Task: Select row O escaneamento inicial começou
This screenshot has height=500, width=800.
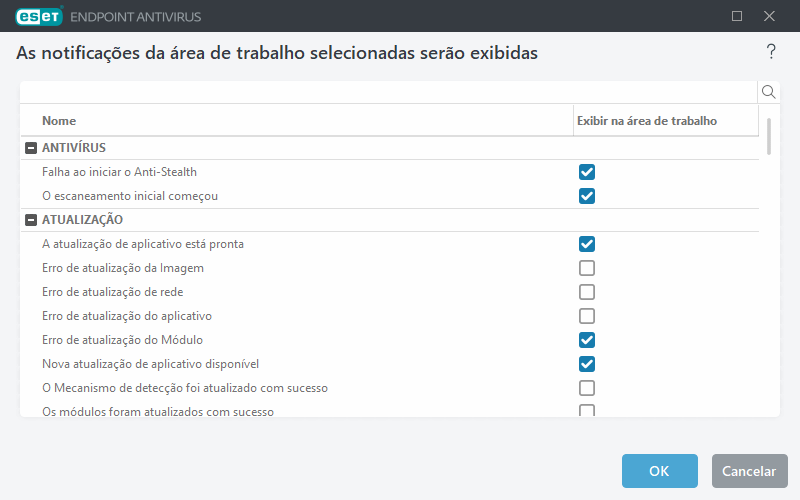Action: pos(390,196)
